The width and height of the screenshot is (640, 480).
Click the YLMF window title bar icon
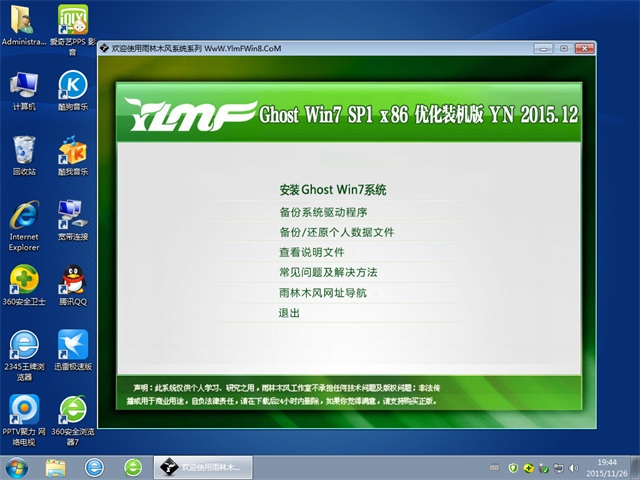tap(104, 48)
